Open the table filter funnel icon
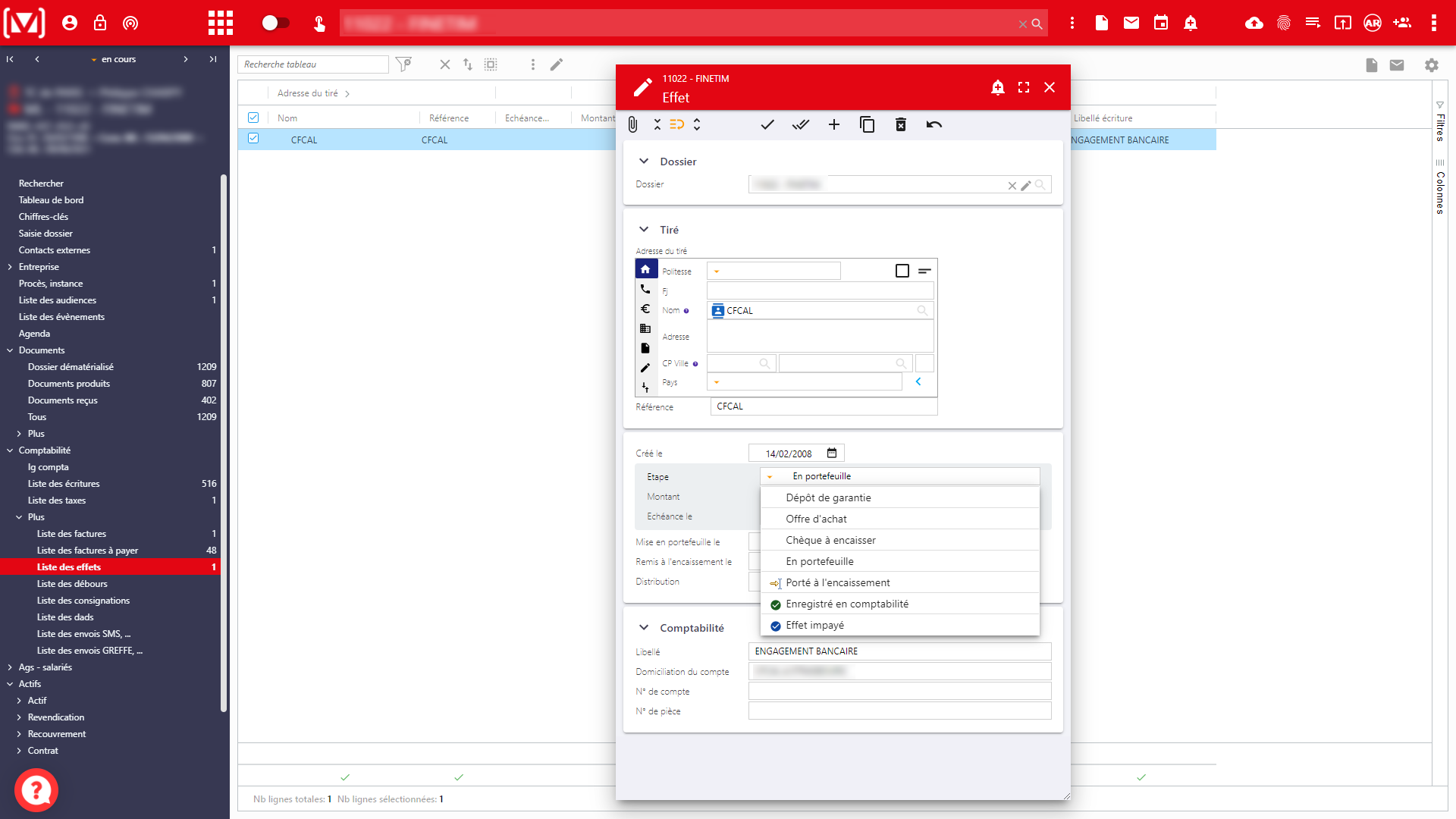 (404, 64)
